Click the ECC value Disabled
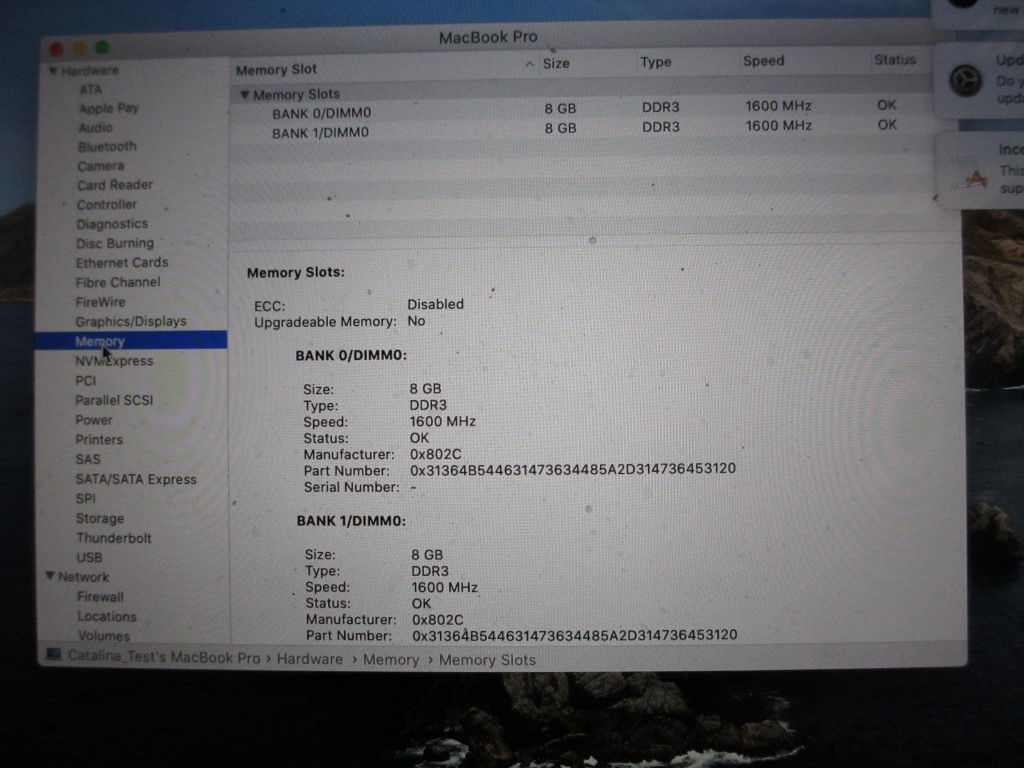 click(x=436, y=304)
